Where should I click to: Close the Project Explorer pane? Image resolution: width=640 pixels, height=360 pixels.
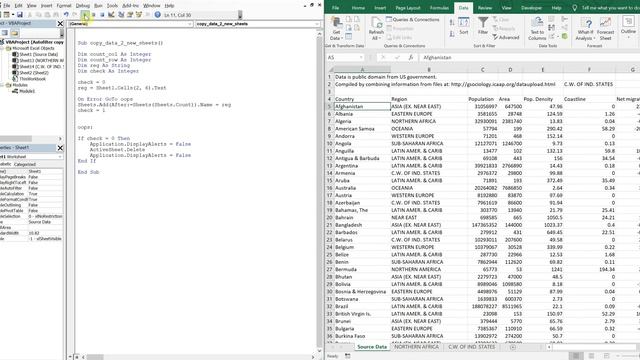coord(60,24)
